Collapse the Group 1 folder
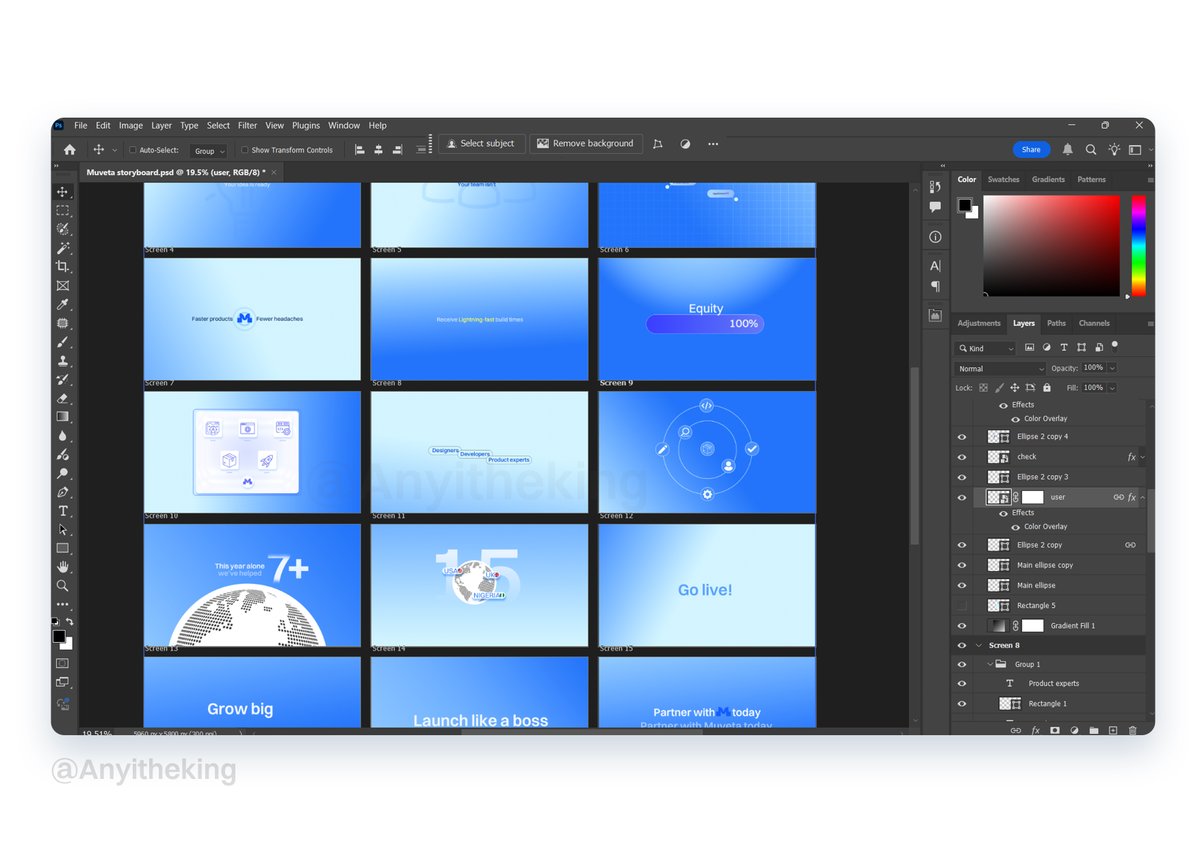 (x=989, y=664)
